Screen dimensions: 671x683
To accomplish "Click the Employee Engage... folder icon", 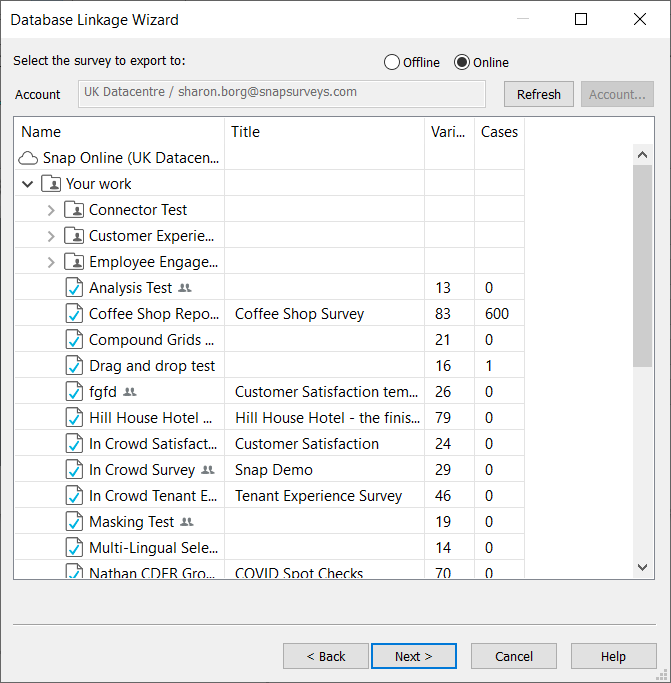I will click(74, 262).
